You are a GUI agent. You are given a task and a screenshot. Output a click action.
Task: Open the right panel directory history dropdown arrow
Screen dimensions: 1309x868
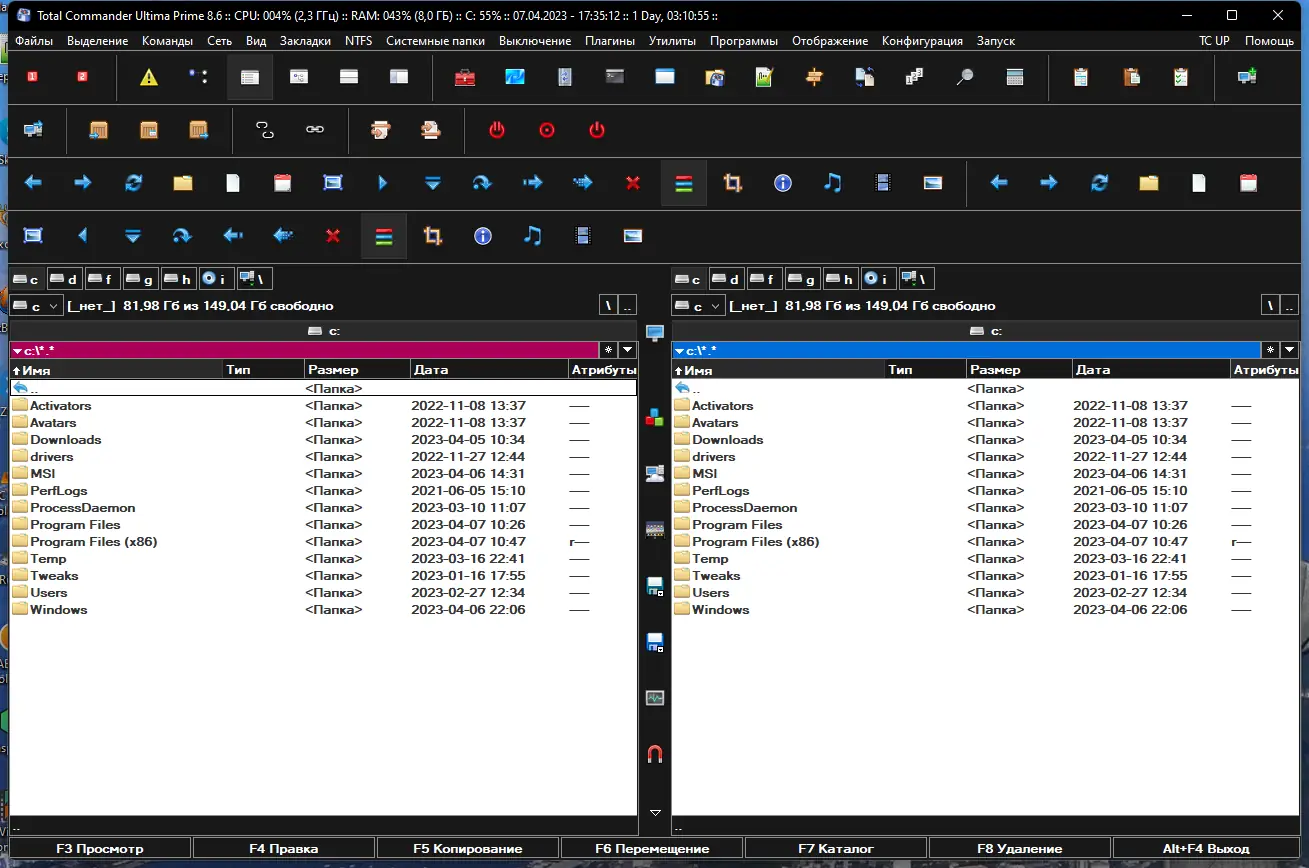pos(1289,350)
